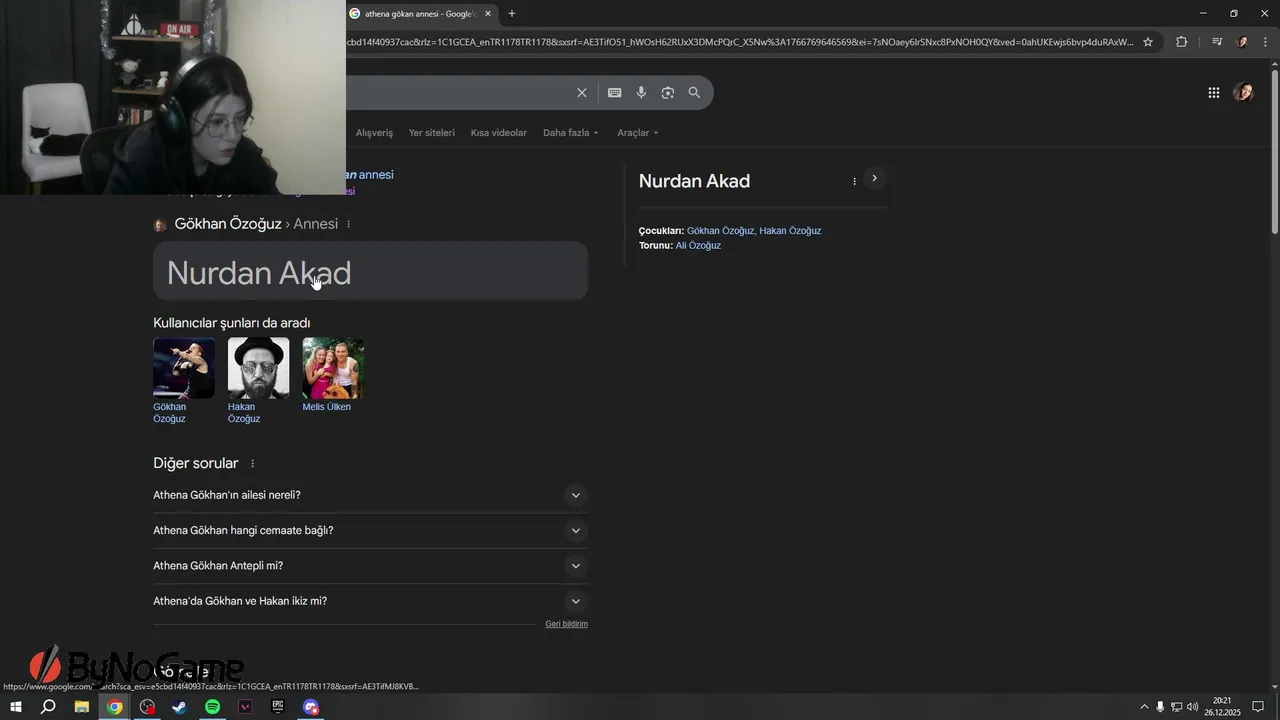
Task: Open Steam from the taskbar
Action: [x=180, y=707]
